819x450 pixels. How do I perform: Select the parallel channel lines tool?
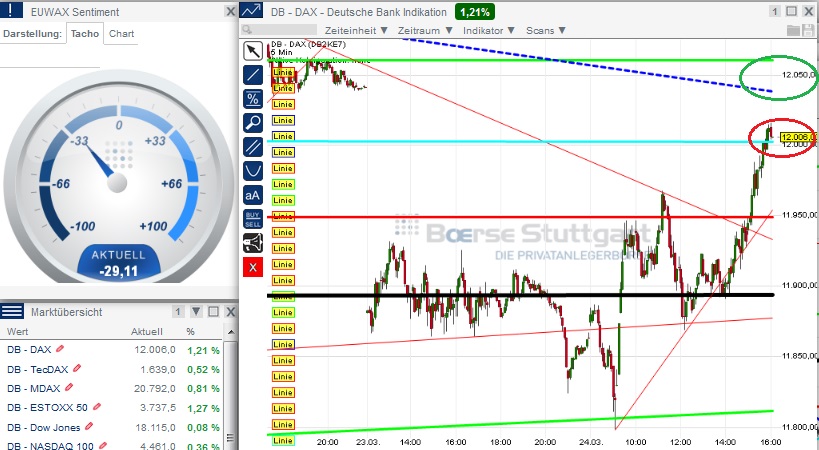click(x=253, y=147)
